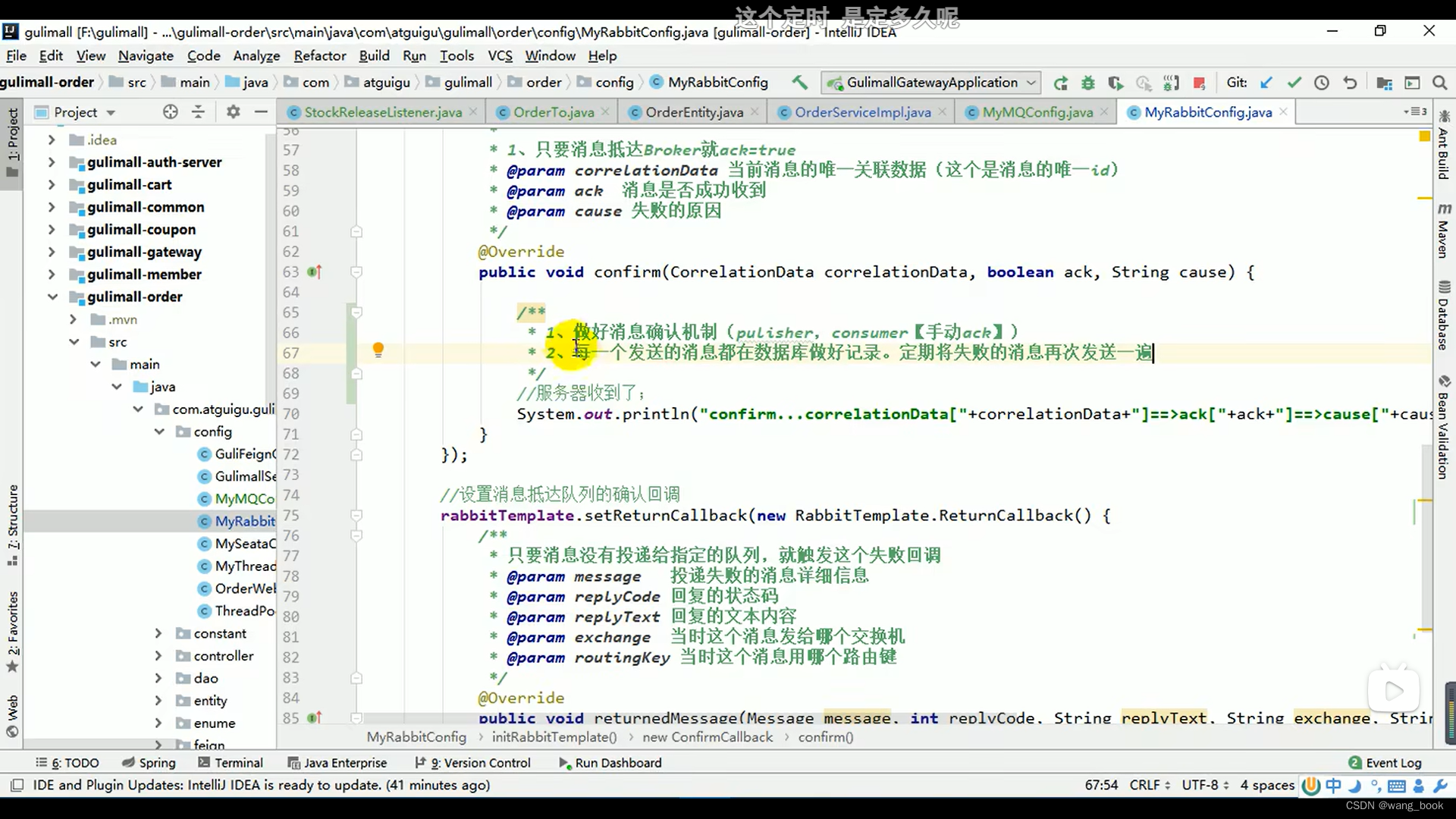Open Event Log from status bar

(x=1385, y=763)
